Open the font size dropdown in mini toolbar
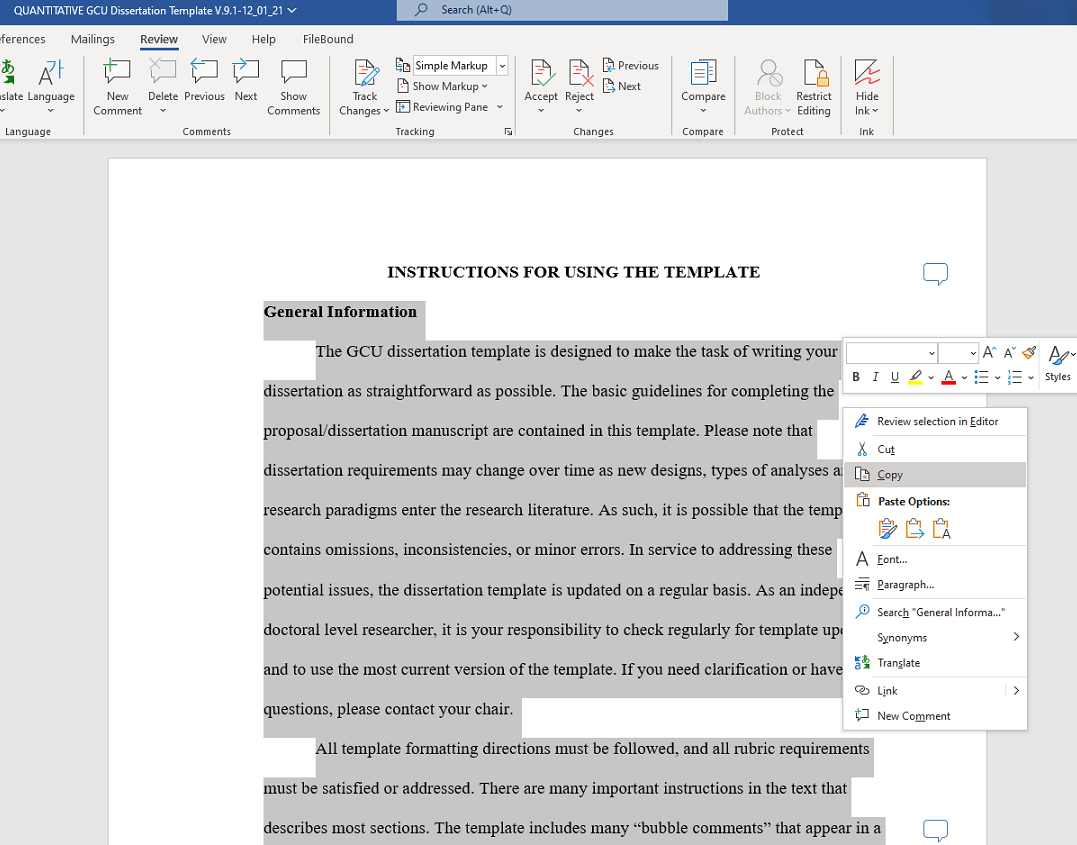The image size is (1077, 845). pos(972,353)
